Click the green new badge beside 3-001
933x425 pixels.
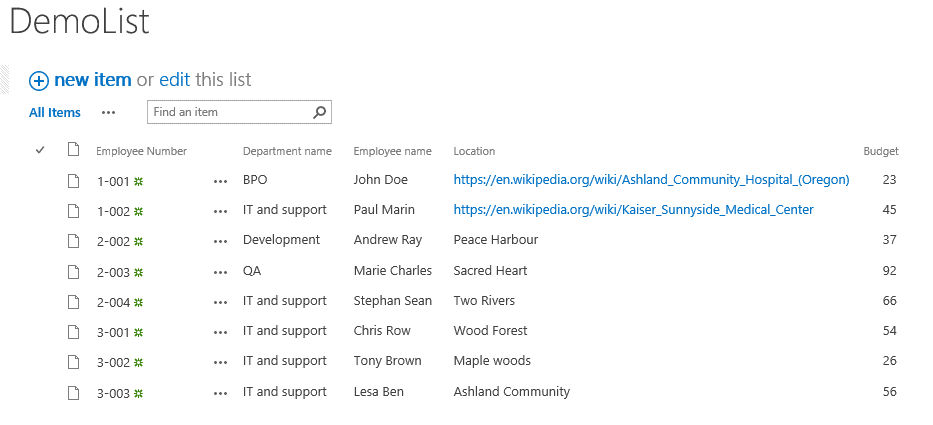pos(139,332)
